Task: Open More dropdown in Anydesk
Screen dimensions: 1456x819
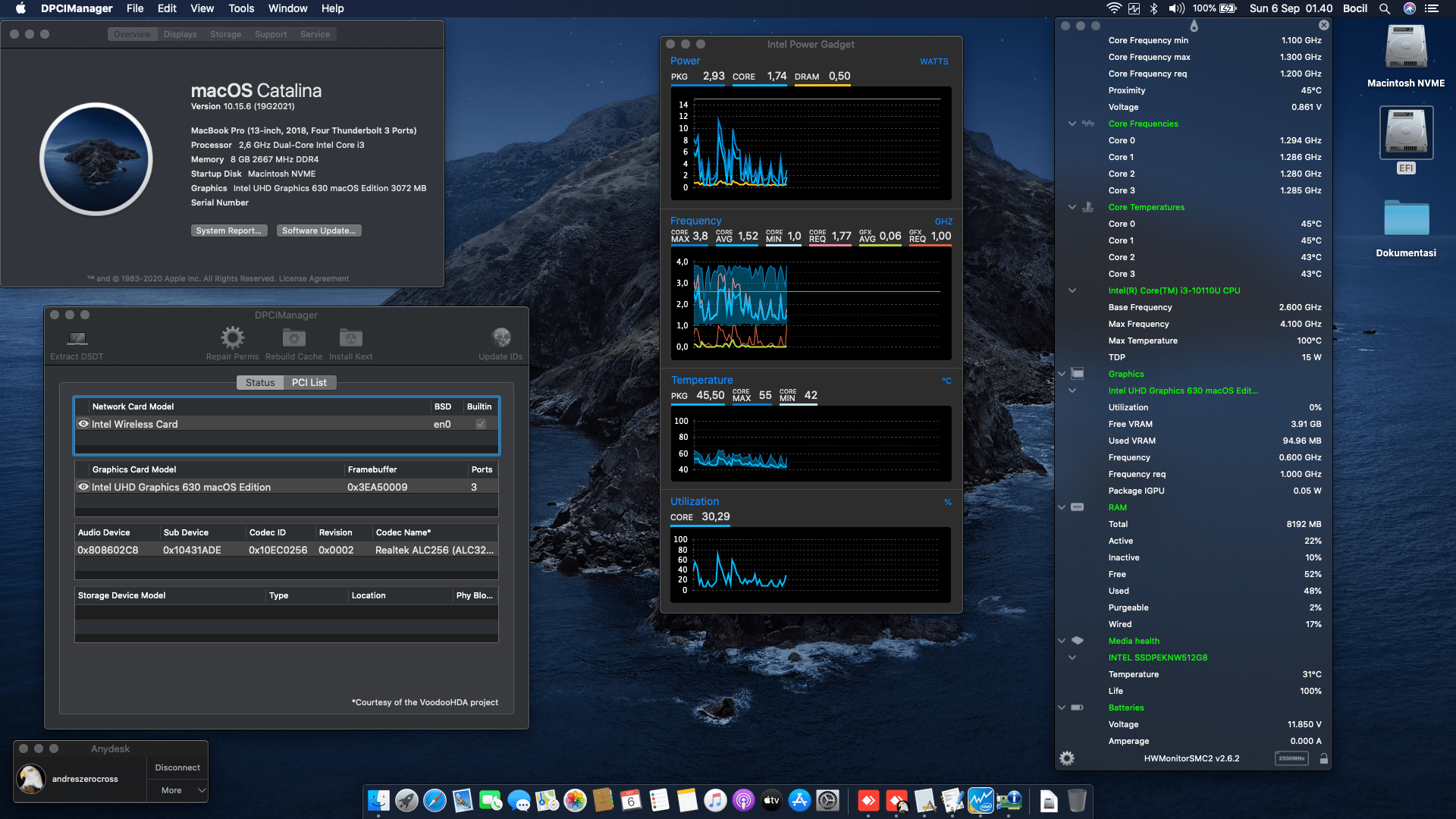Action: pyautogui.click(x=177, y=790)
